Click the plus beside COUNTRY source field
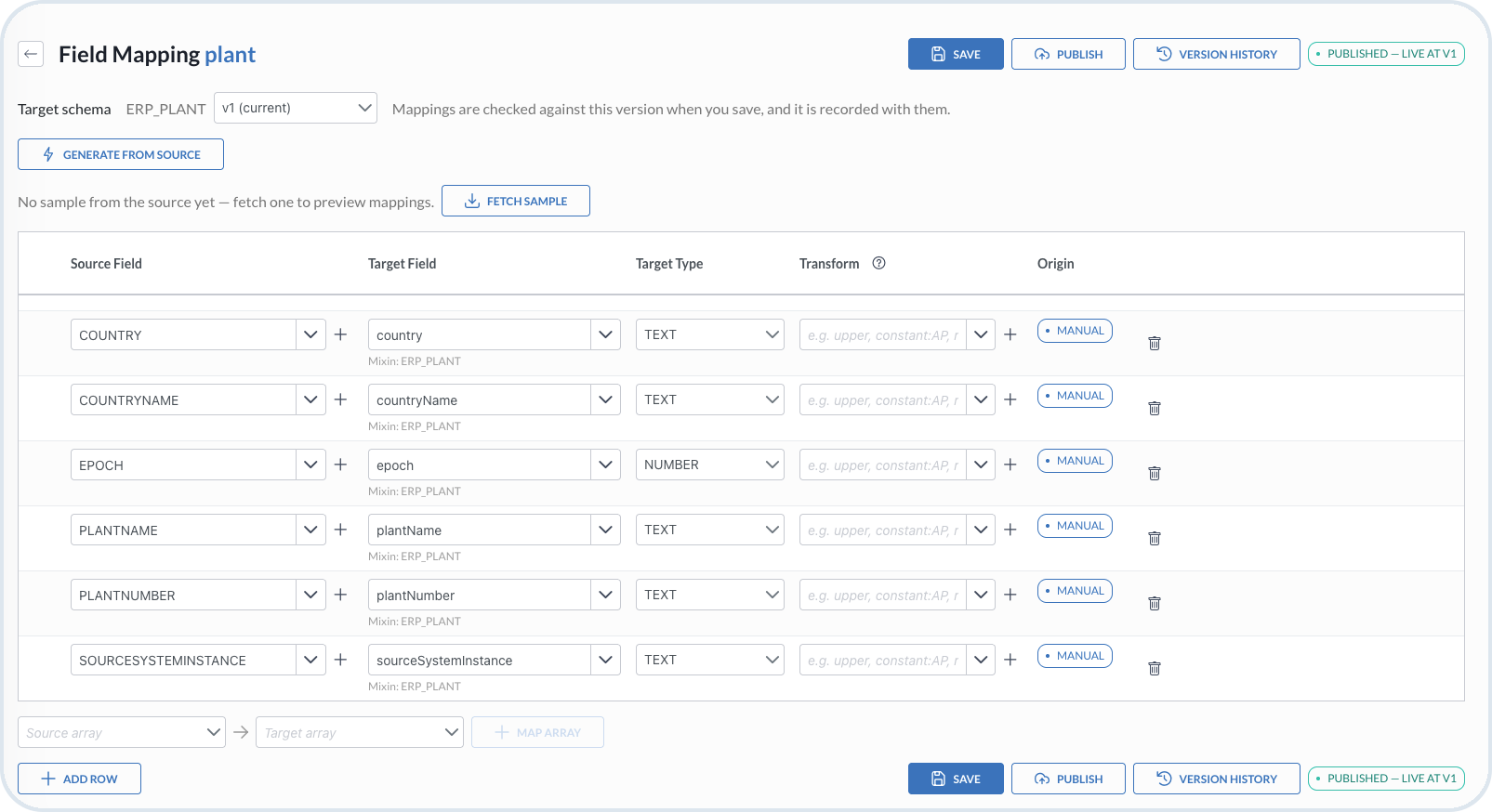This screenshot has height=812, width=1492. pyautogui.click(x=341, y=334)
